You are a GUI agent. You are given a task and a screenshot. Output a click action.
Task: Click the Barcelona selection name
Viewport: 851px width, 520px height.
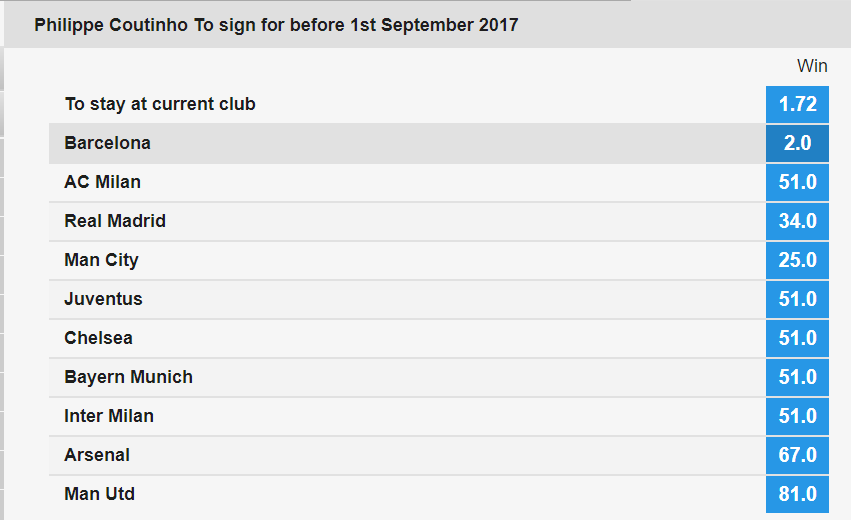click(107, 143)
